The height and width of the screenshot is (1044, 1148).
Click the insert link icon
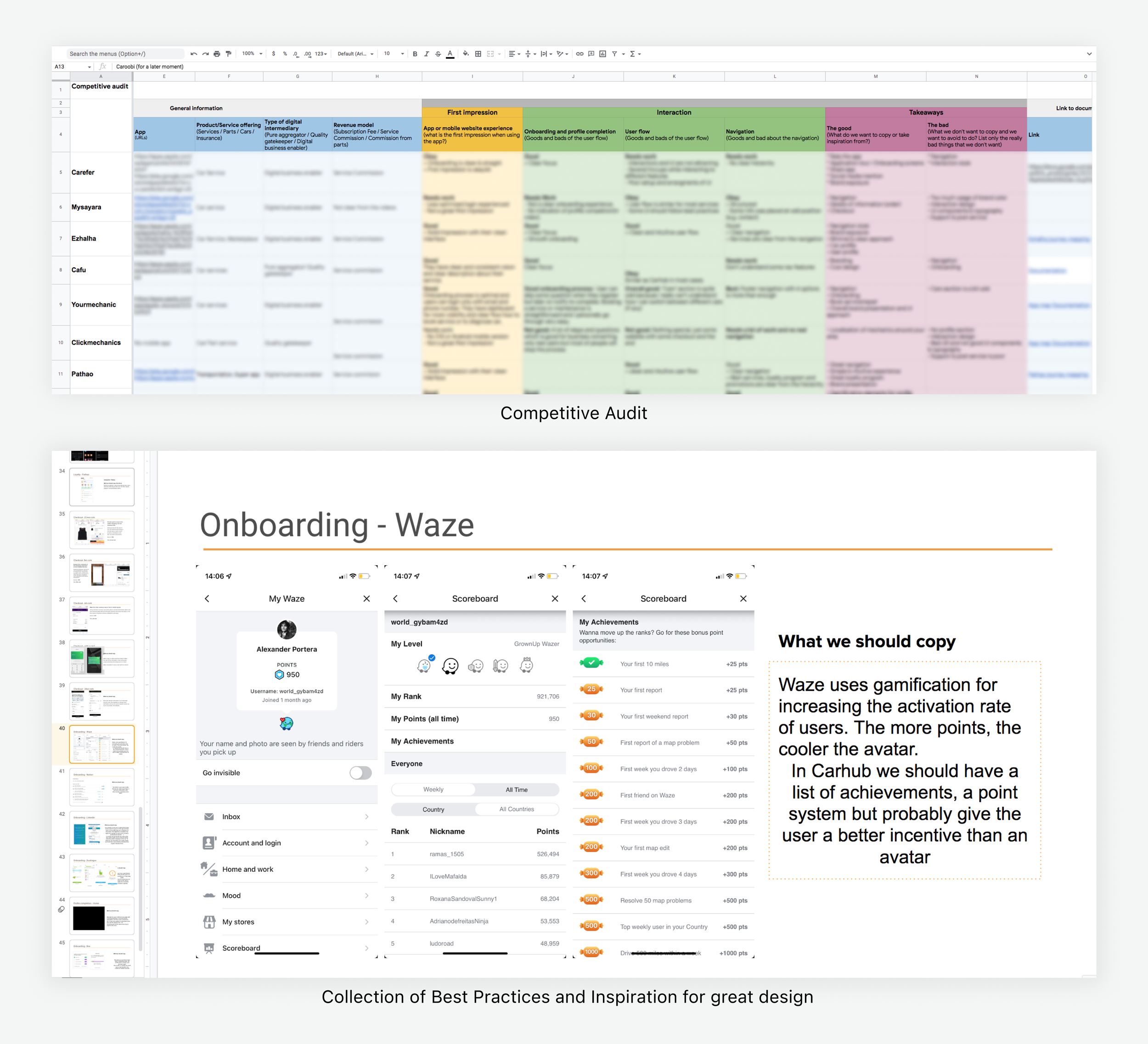click(579, 54)
